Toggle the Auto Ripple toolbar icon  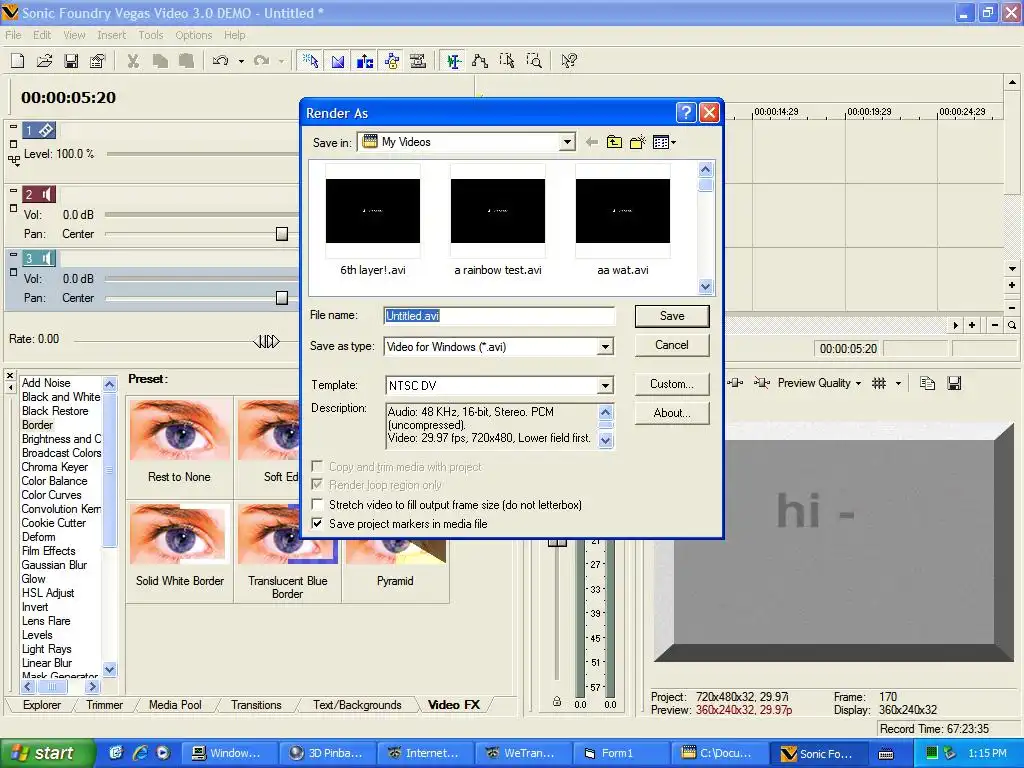click(x=364, y=61)
